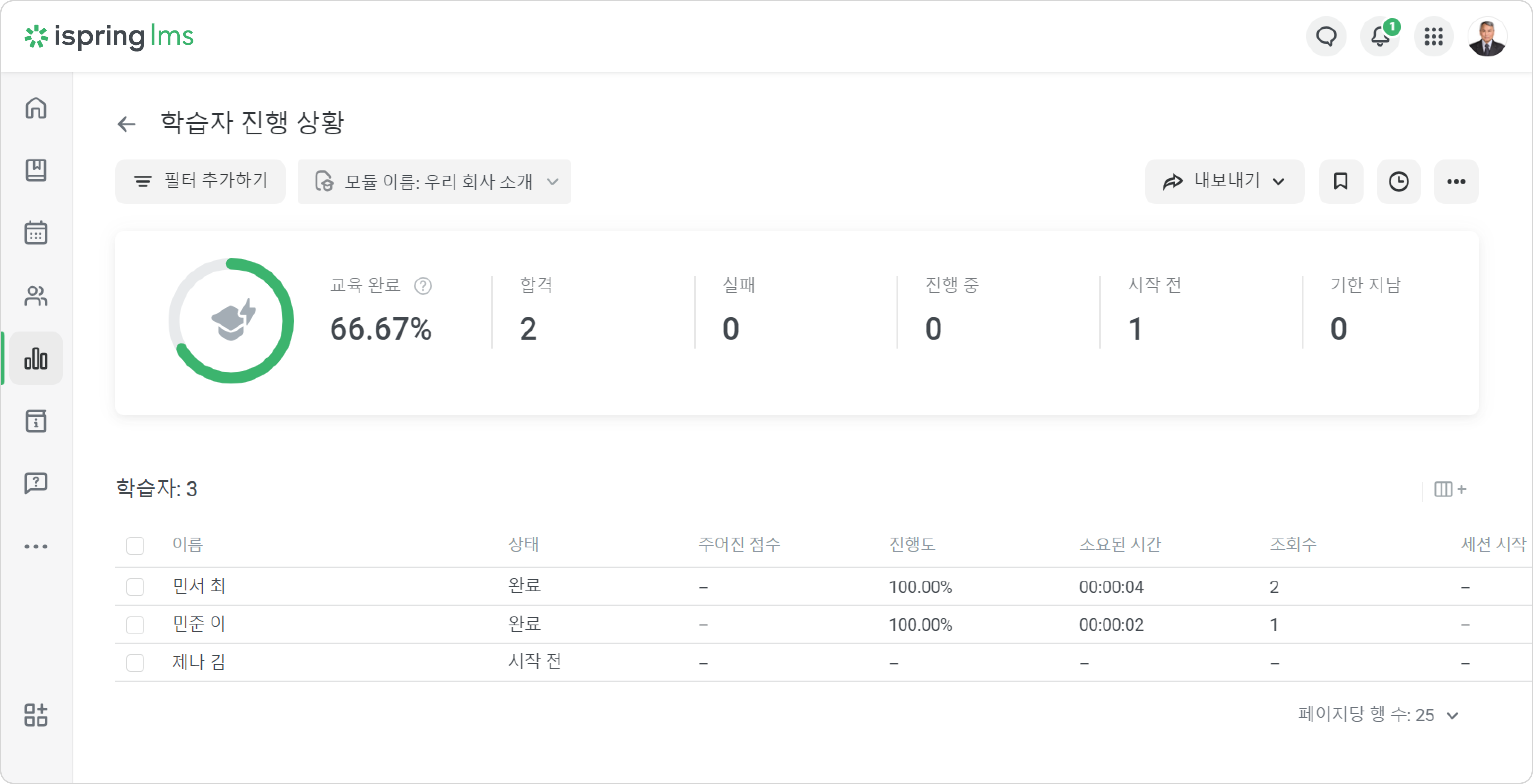Open the apps grid menu

click(1434, 36)
